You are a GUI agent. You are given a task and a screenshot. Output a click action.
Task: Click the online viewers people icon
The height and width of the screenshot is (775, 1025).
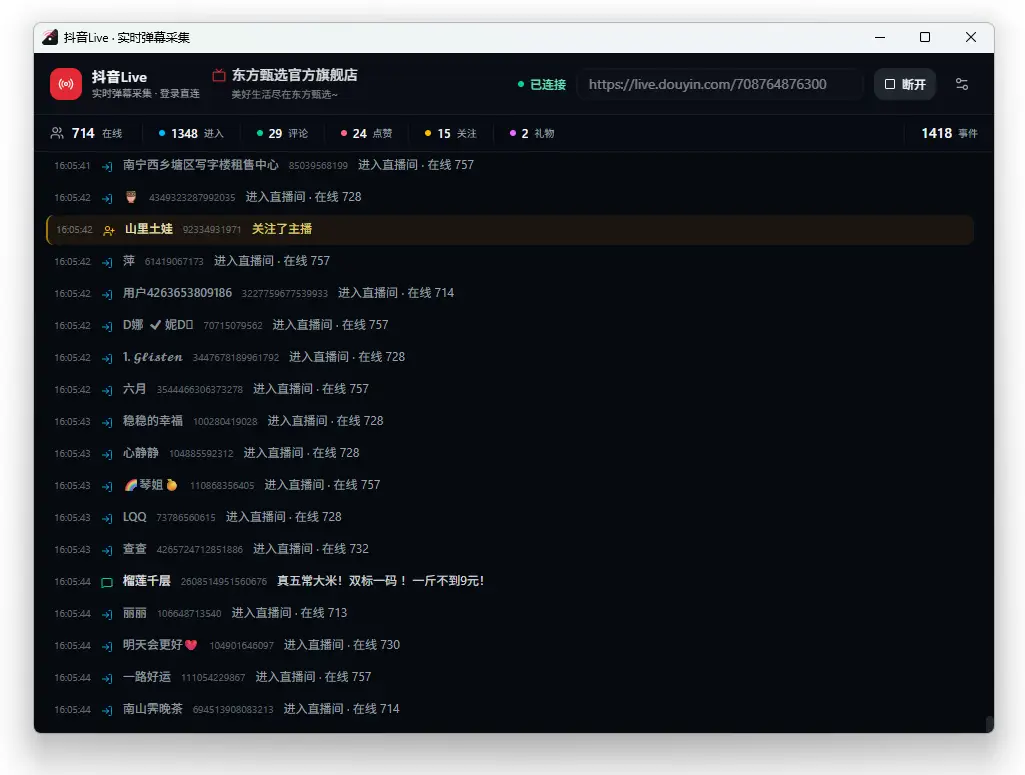tap(57, 133)
